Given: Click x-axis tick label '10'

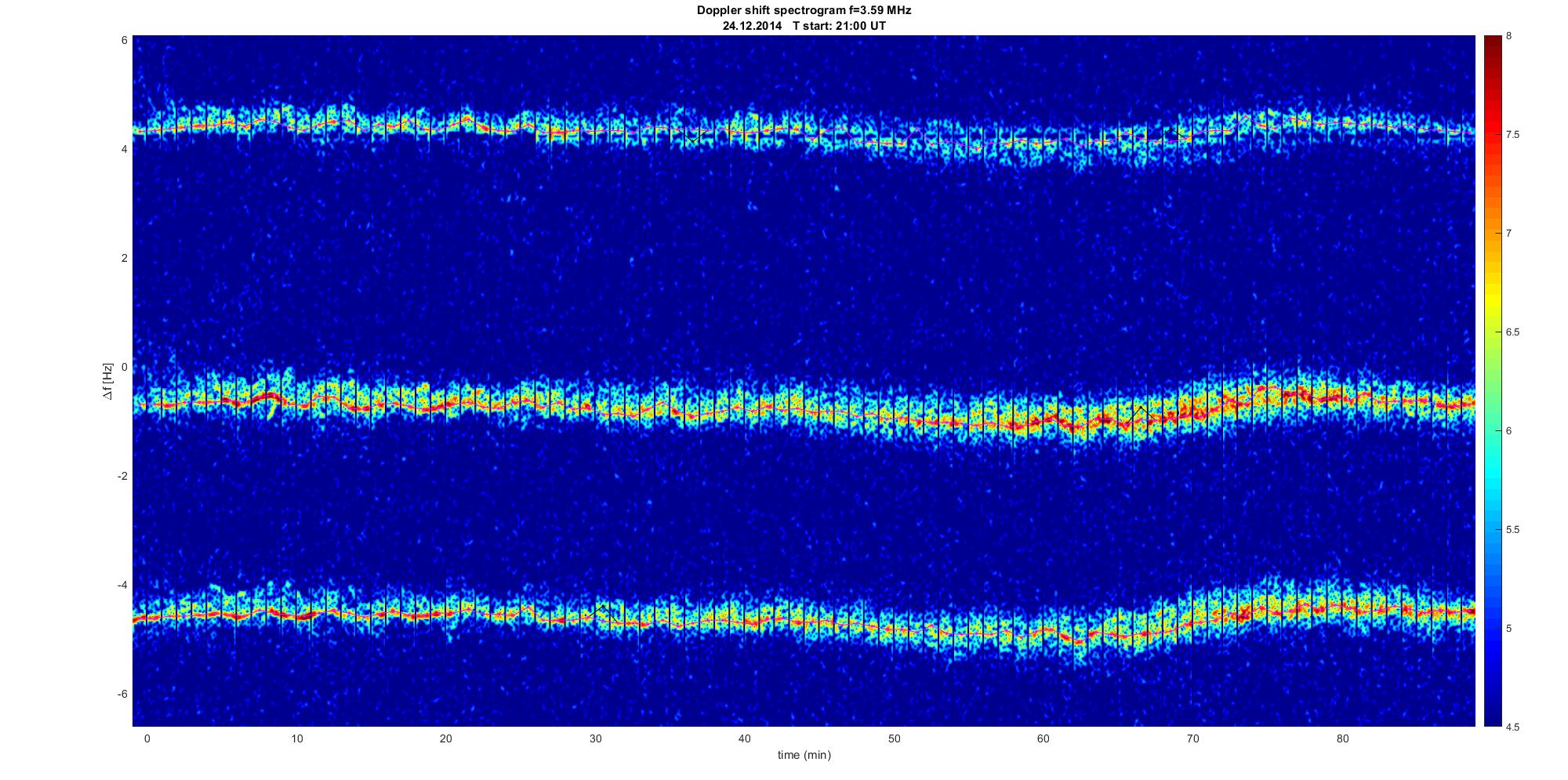Looking at the screenshot, I should click(x=296, y=738).
